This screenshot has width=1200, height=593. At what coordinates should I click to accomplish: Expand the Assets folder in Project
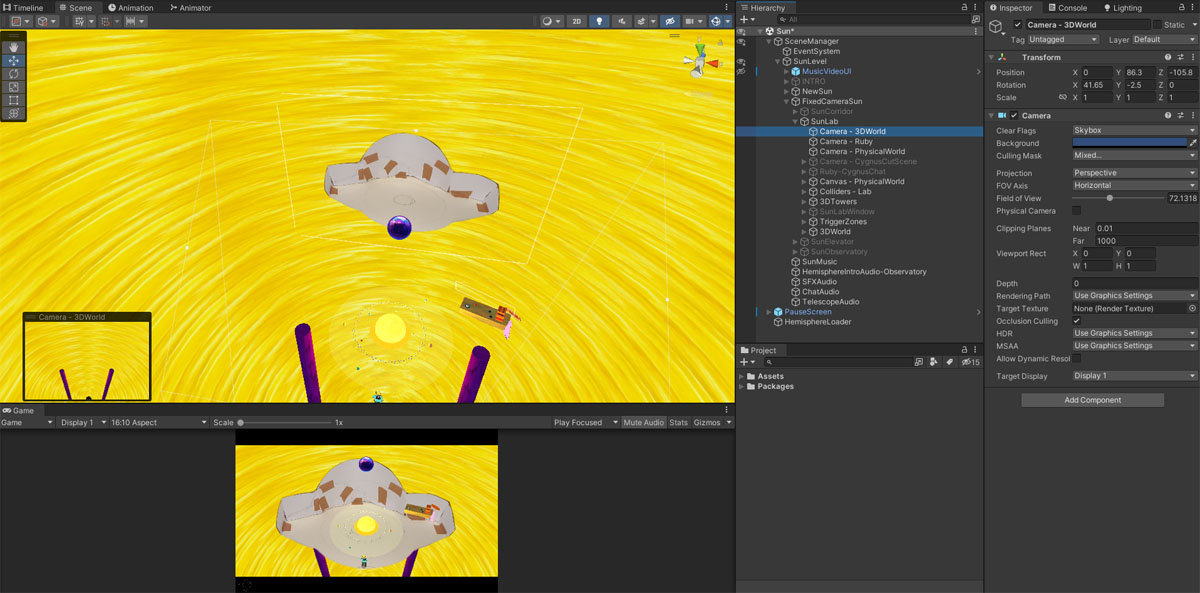[742, 376]
